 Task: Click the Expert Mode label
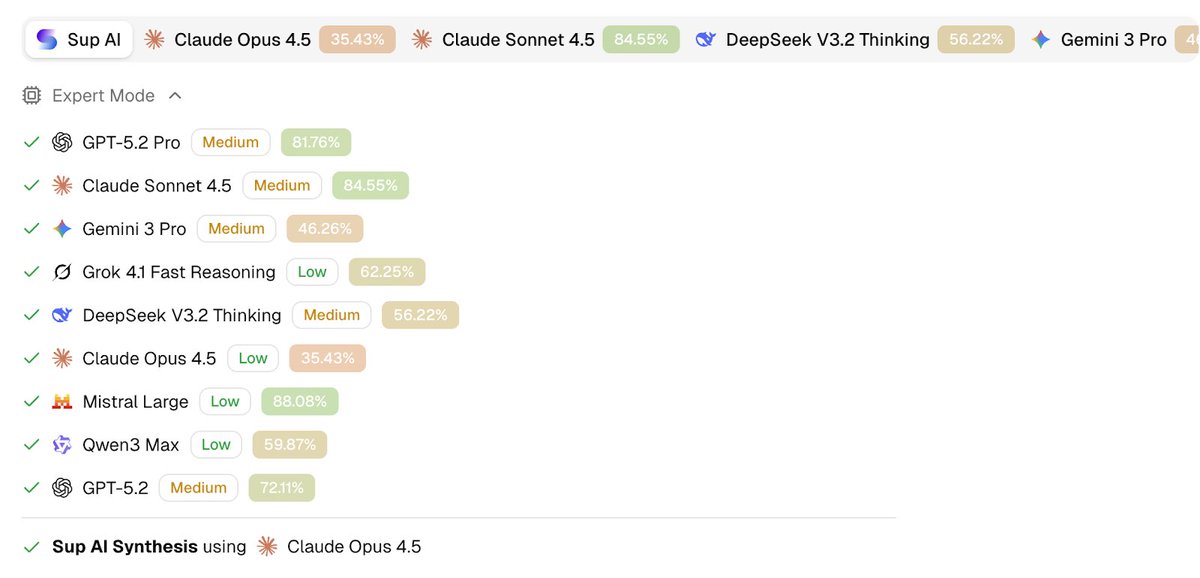coord(103,96)
